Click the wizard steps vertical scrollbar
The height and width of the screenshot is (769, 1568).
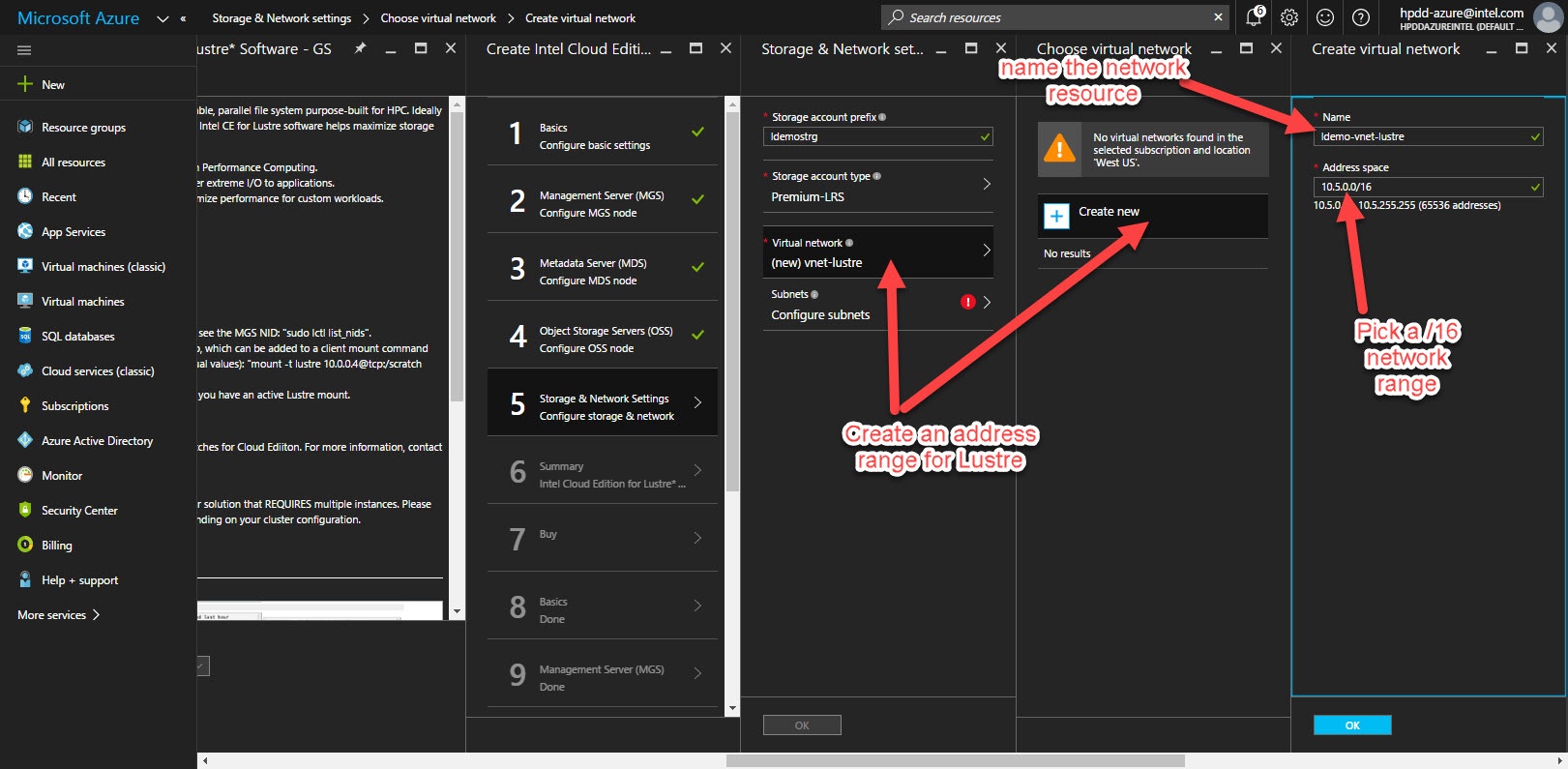pyautogui.click(x=732, y=300)
